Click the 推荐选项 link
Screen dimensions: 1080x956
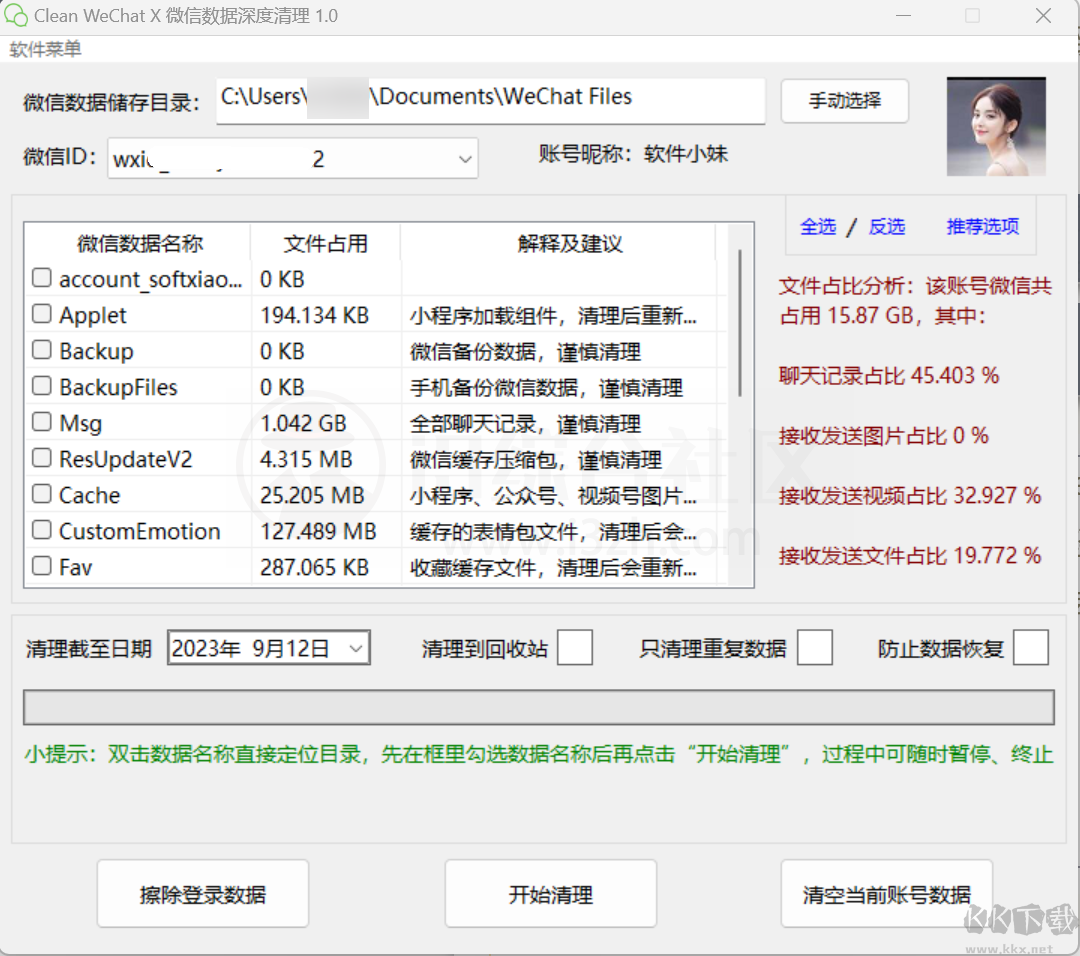click(982, 227)
